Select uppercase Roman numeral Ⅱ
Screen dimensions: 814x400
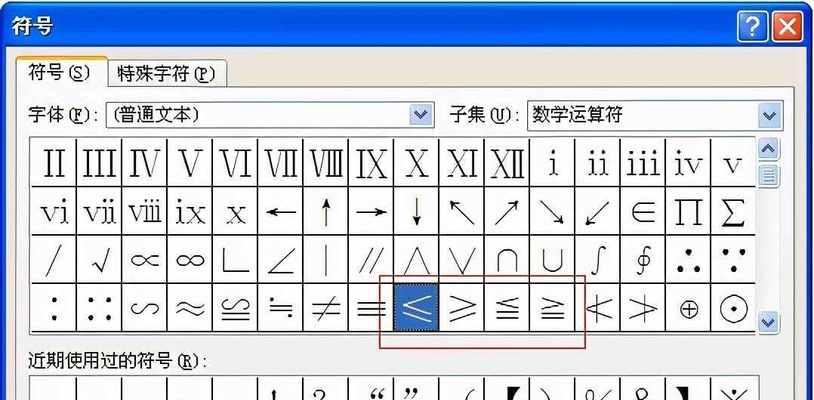(53, 162)
